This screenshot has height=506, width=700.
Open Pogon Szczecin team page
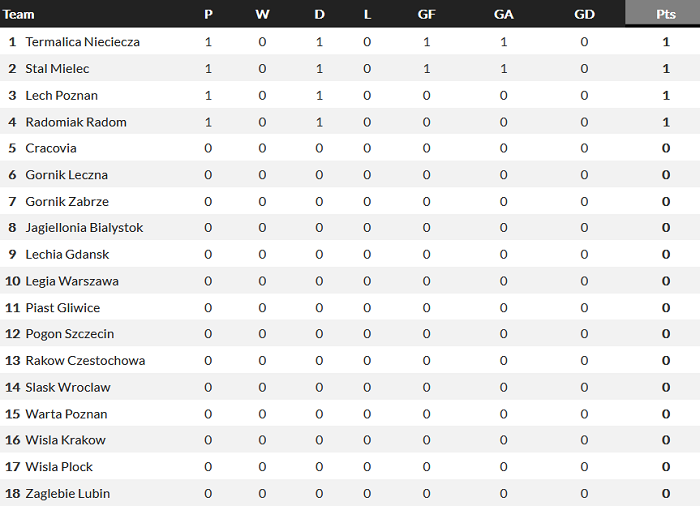point(70,334)
